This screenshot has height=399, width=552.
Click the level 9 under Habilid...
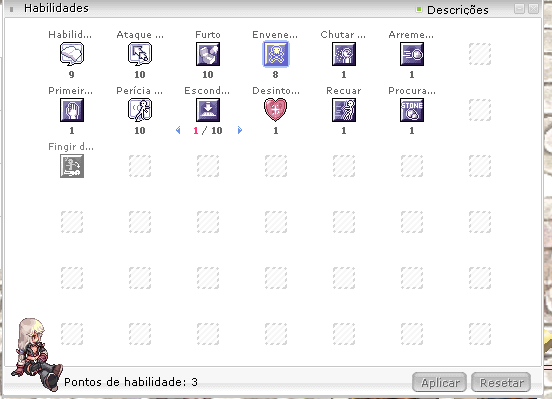[x=72, y=75]
